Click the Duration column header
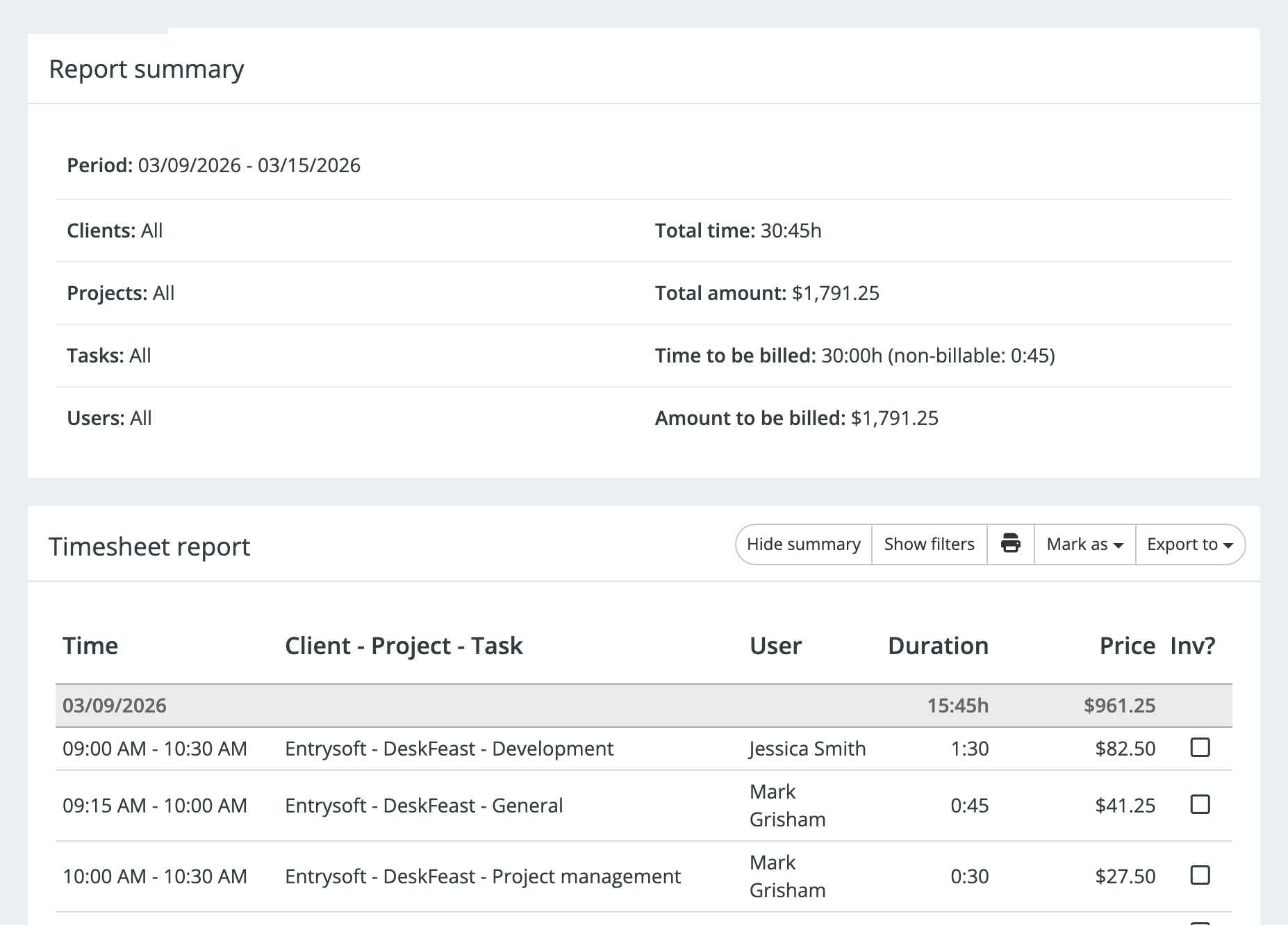This screenshot has width=1288, height=925. point(938,646)
